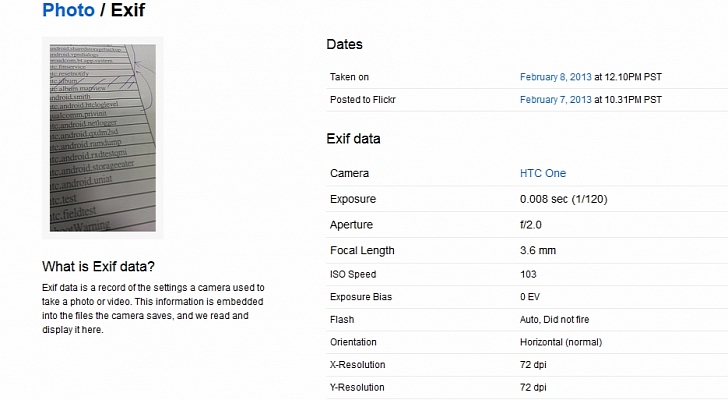Open the February 8, 2013 taken date link
728x400 pixels.
[x=556, y=77]
